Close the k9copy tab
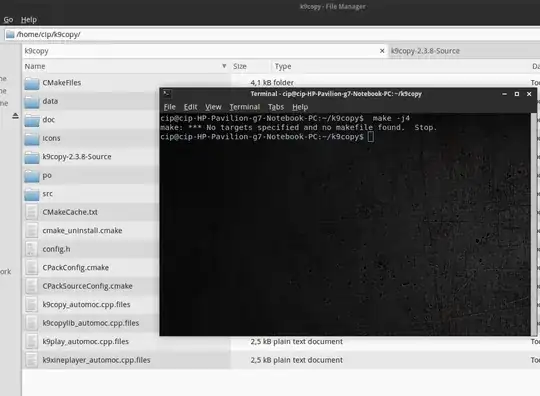The width and height of the screenshot is (540, 396). point(382,51)
